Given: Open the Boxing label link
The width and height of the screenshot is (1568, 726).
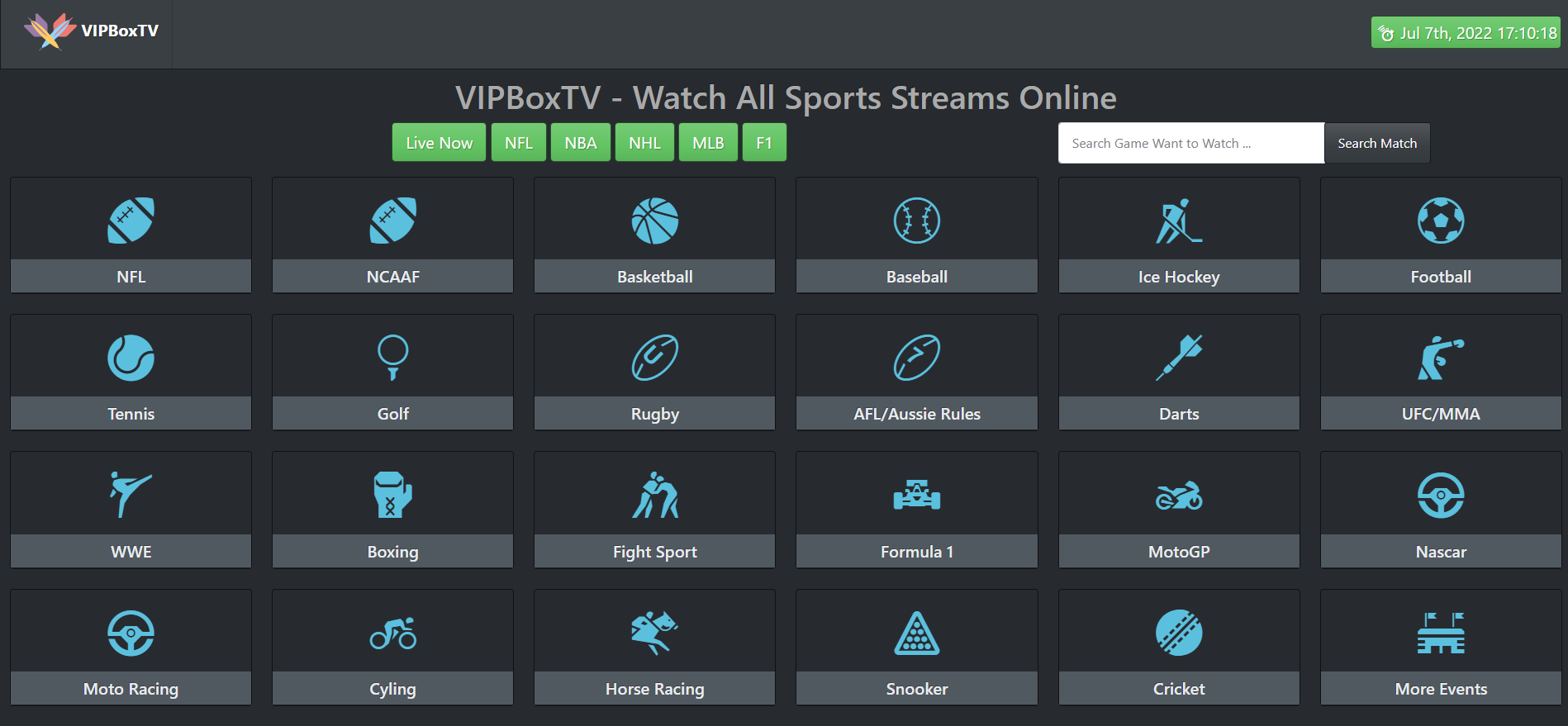Looking at the screenshot, I should 392,552.
